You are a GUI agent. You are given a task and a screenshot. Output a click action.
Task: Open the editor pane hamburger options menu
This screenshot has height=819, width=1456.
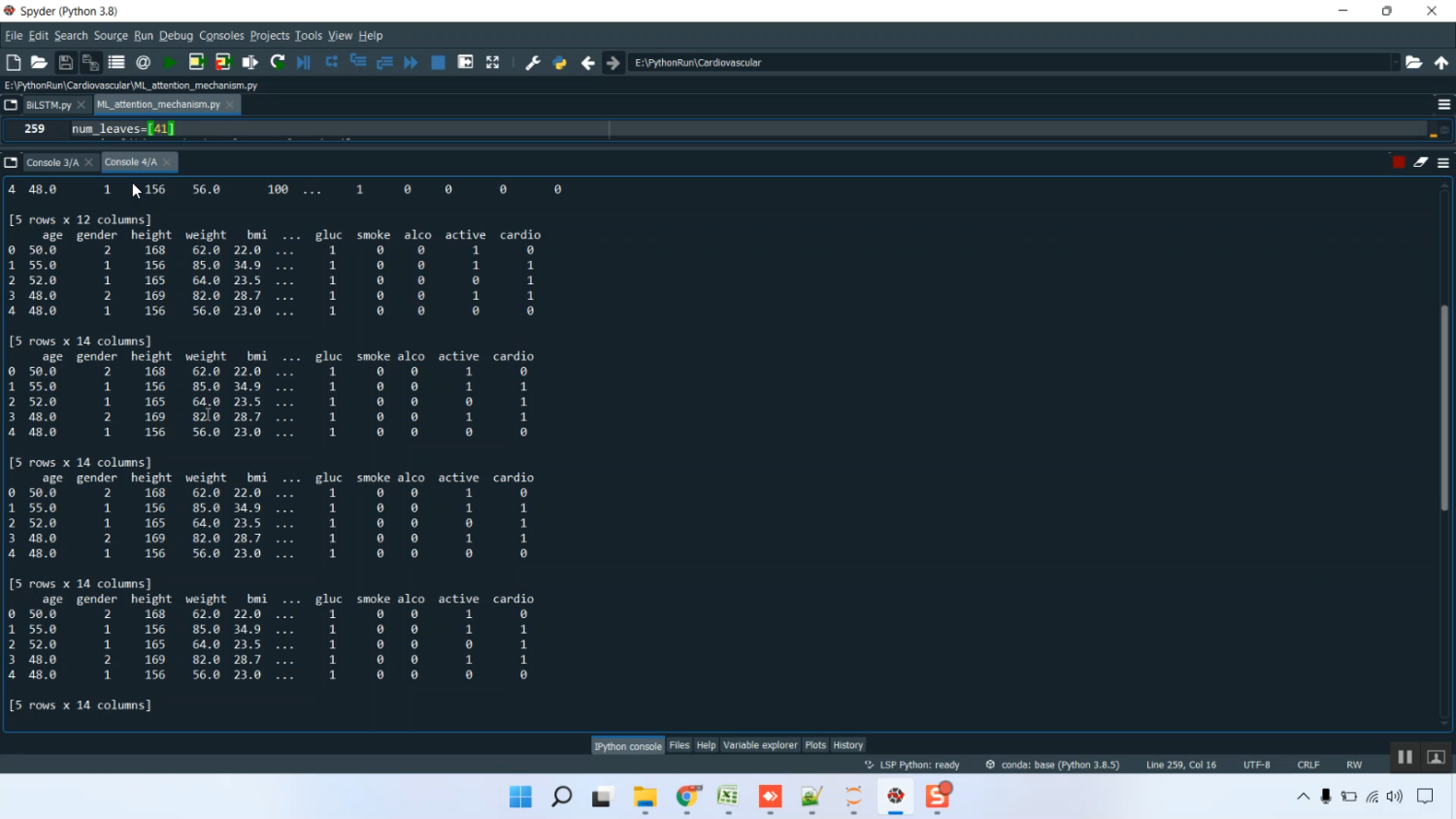click(1443, 104)
